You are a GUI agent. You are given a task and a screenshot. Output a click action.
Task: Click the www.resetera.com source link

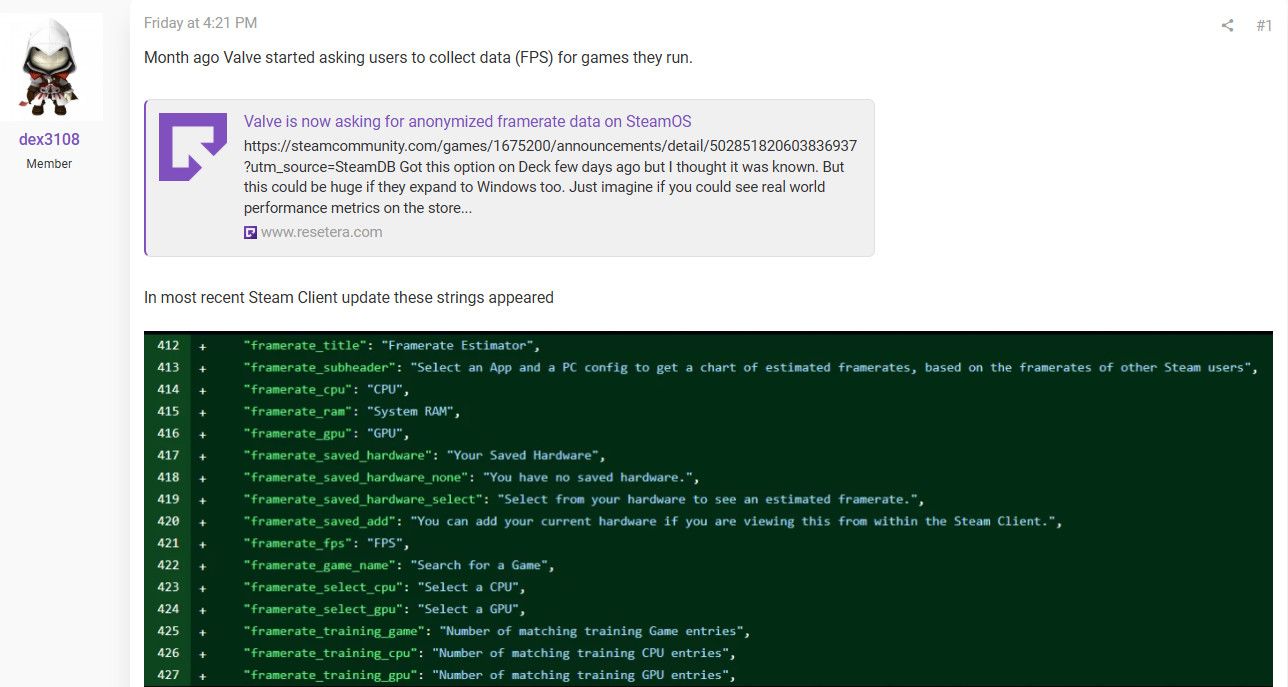pos(321,232)
